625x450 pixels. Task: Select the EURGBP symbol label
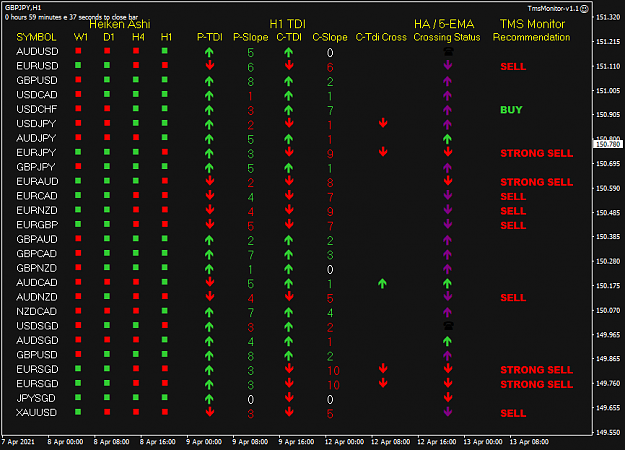[37, 225]
